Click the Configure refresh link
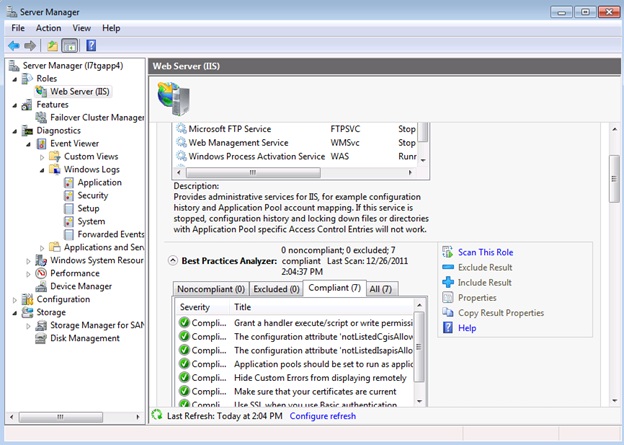624x445 pixels. pos(323,416)
